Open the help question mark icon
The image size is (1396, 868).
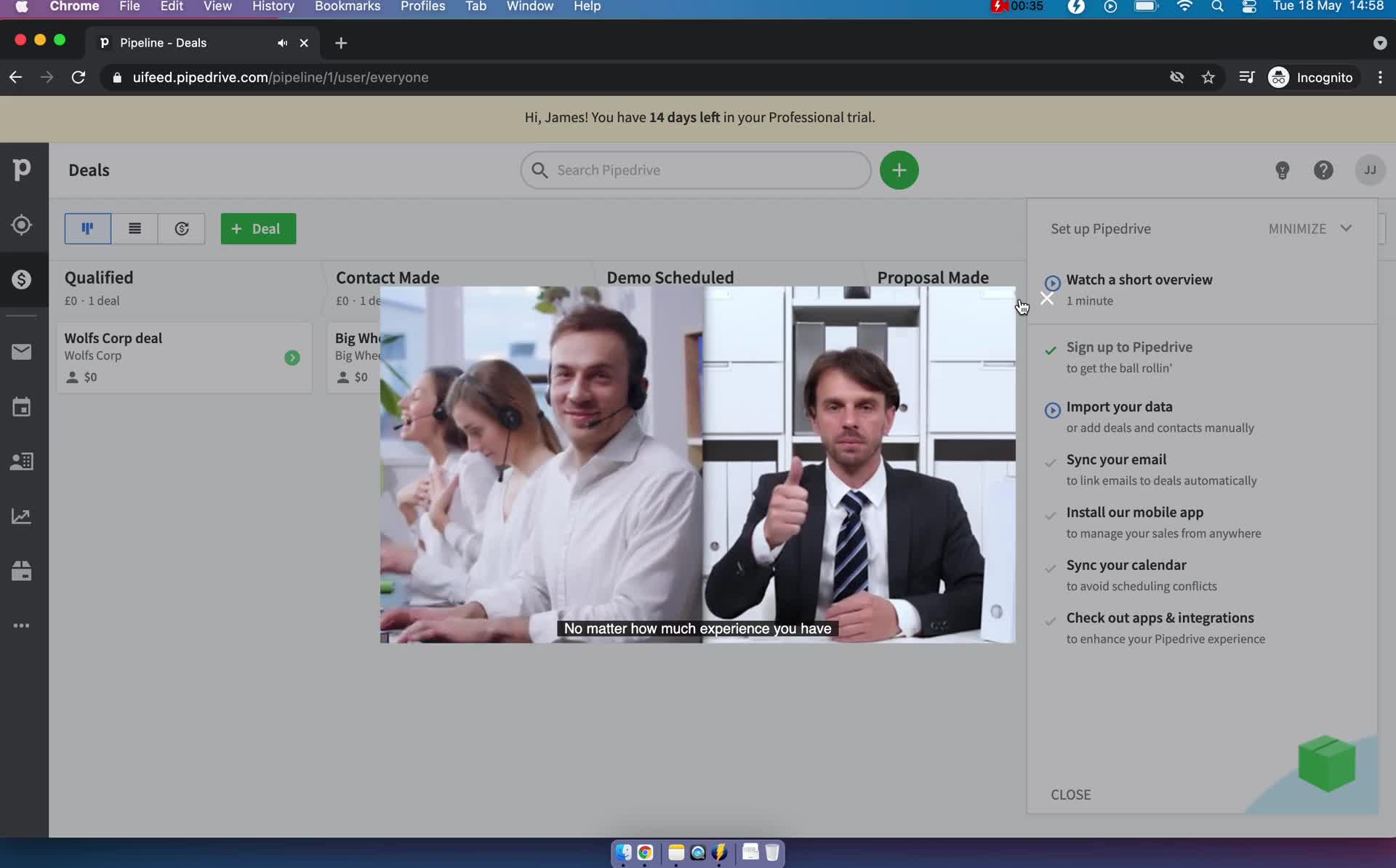tap(1323, 170)
